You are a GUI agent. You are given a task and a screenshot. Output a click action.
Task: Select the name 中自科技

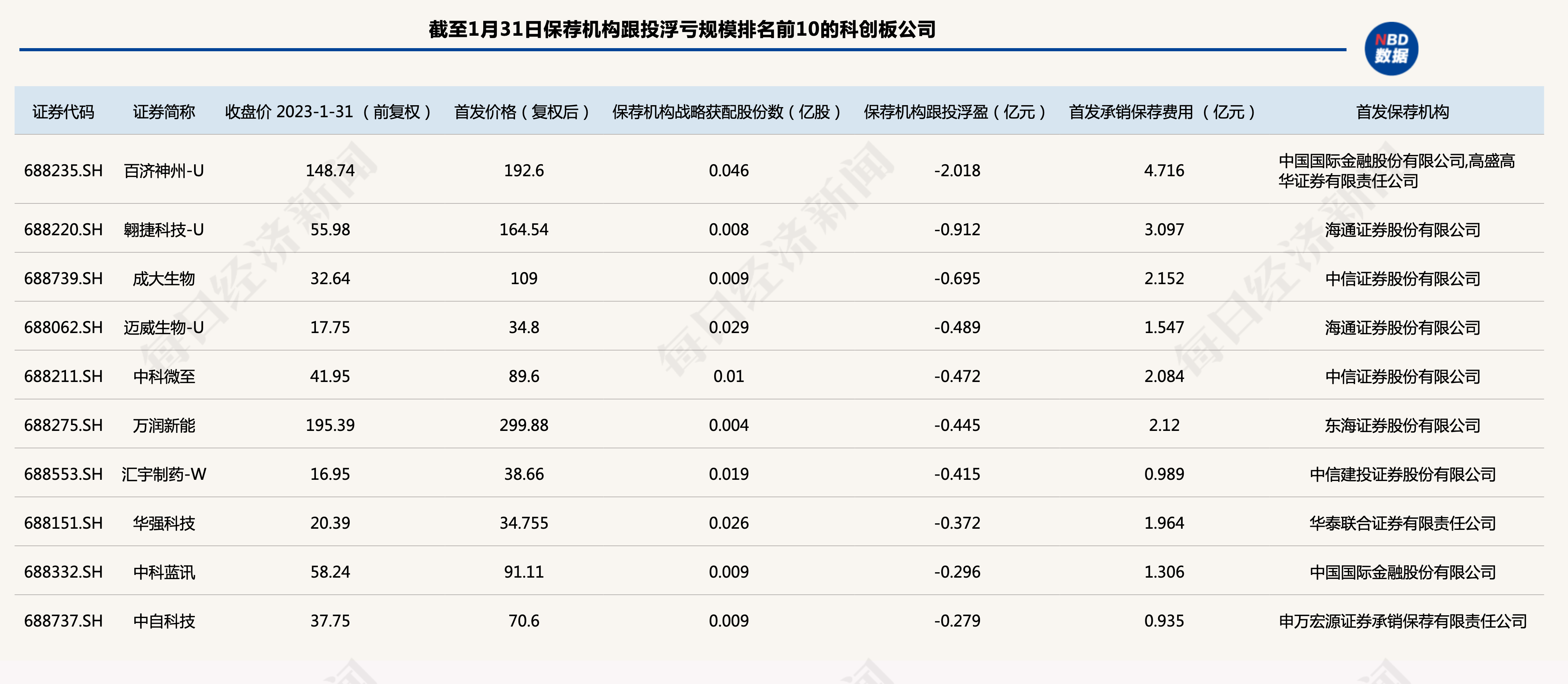164,621
